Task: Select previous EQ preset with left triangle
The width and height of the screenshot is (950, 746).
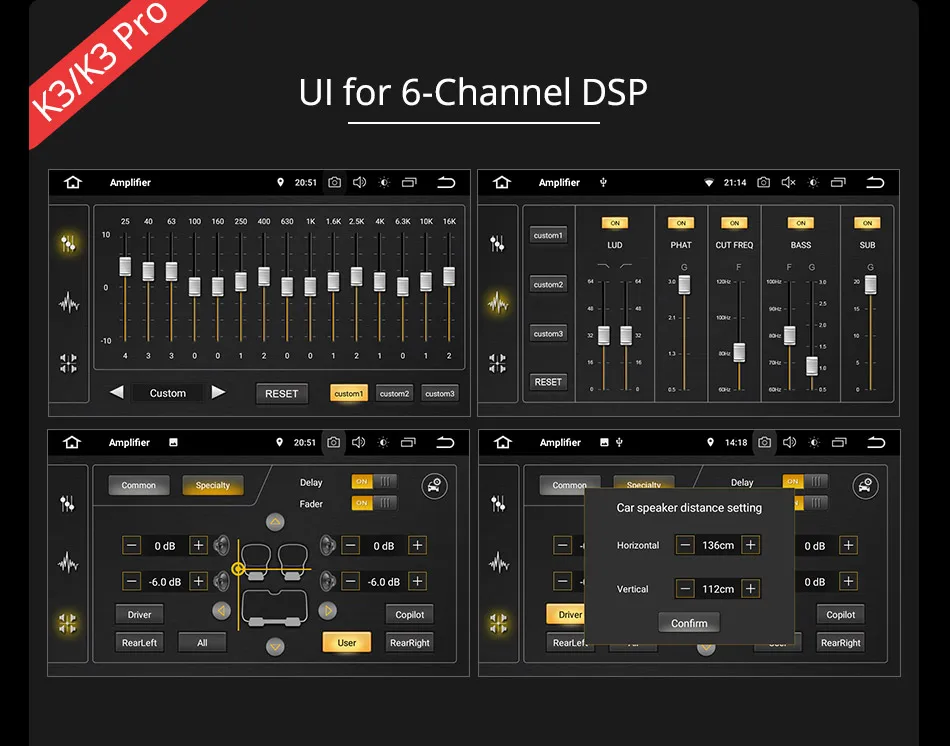Action: pyautogui.click(x=117, y=392)
